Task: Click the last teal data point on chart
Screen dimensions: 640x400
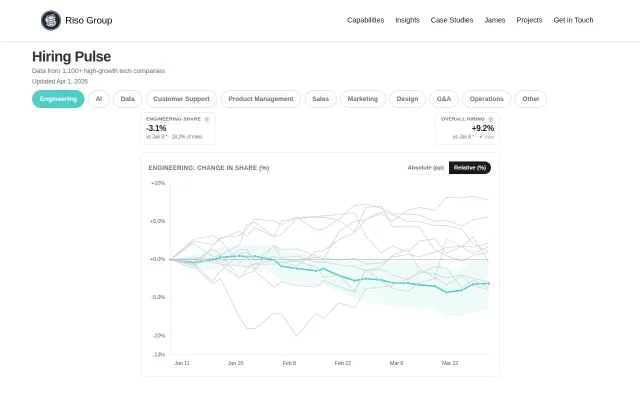Action: (488, 283)
